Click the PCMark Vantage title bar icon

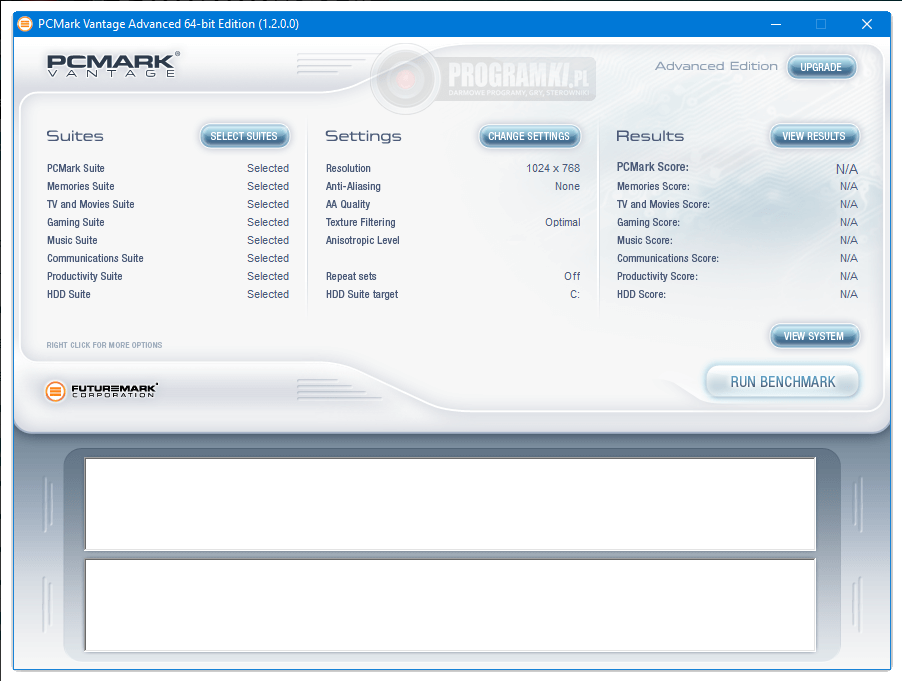[25, 24]
